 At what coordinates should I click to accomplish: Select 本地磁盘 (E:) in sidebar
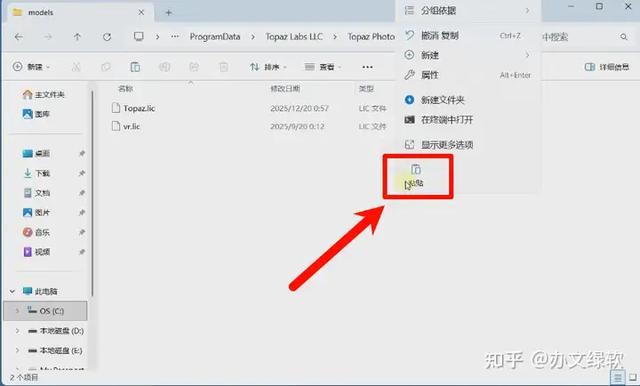pos(55,351)
